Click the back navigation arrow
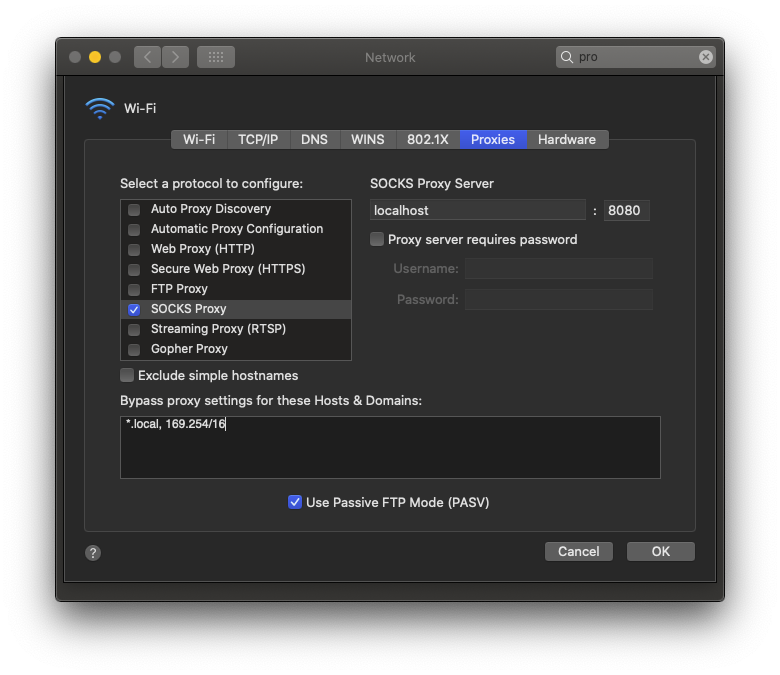The height and width of the screenshot is (675, 780). pos(147,57)
